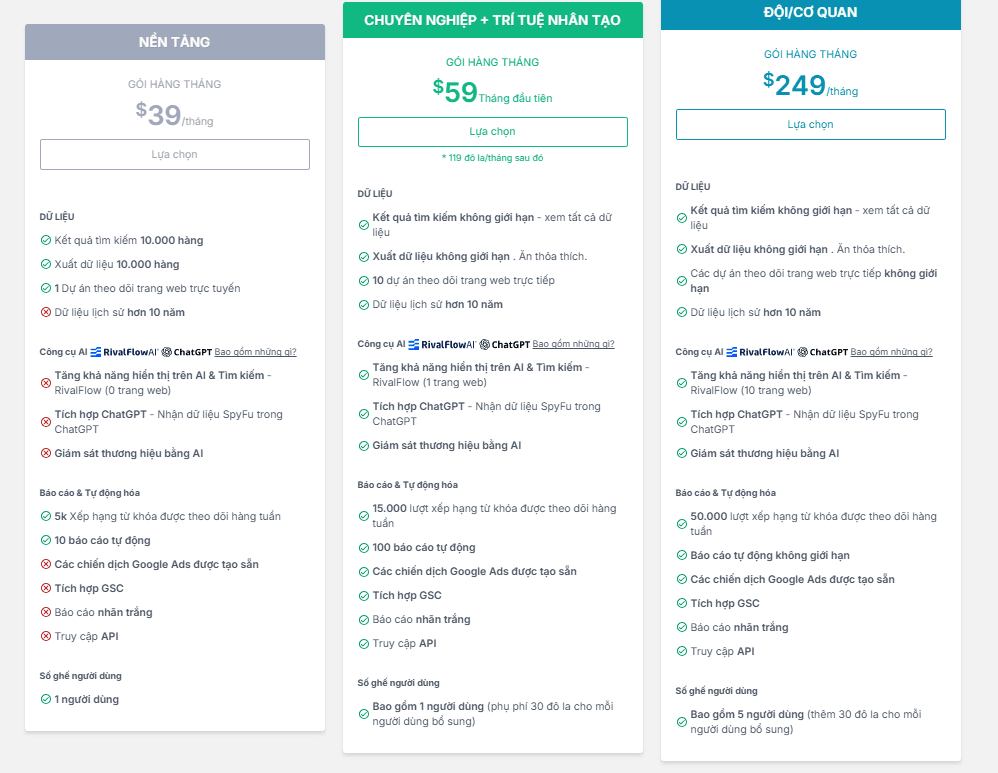Open 'Bao gồm những gì?' link in Nền Tảng plan

[x=255, y=352]
